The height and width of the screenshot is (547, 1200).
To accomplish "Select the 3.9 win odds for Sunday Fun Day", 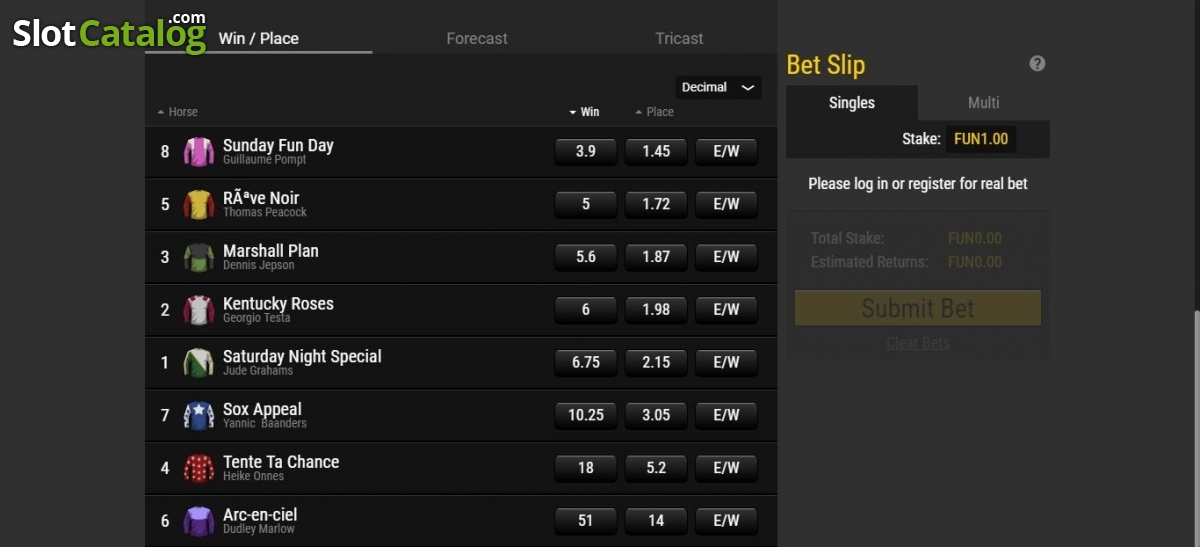I will (x=586, y=151).
